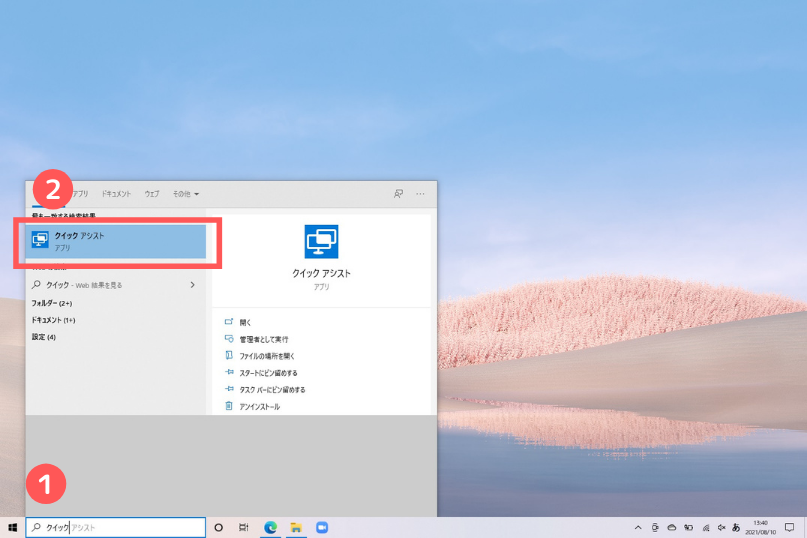The height and width of the screenshot is (538, 807).
Task: Open the three-dot options menu in search panel
Action: 420,194
